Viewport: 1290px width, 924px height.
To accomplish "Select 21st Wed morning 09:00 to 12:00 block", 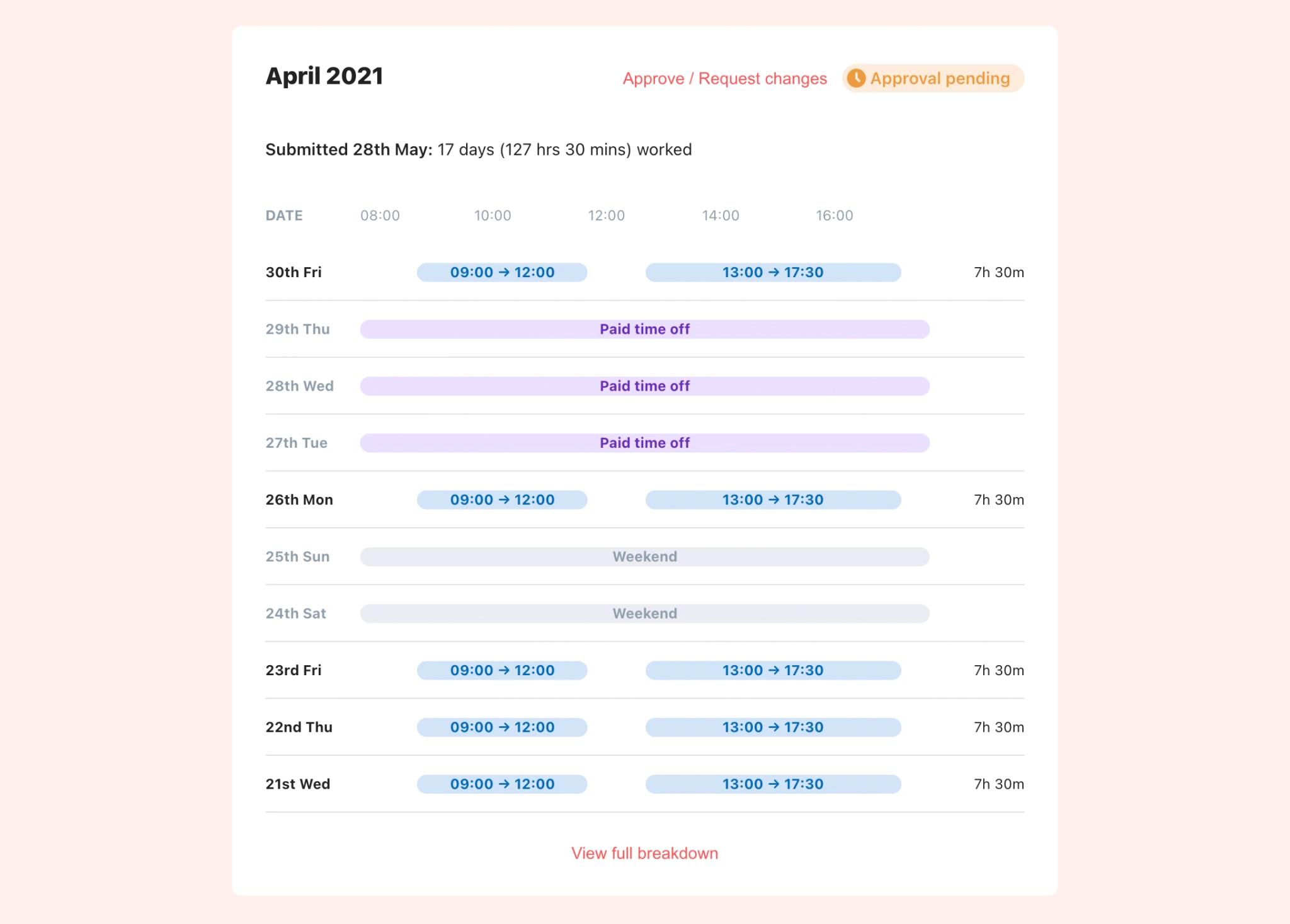I will coord(502,784).
